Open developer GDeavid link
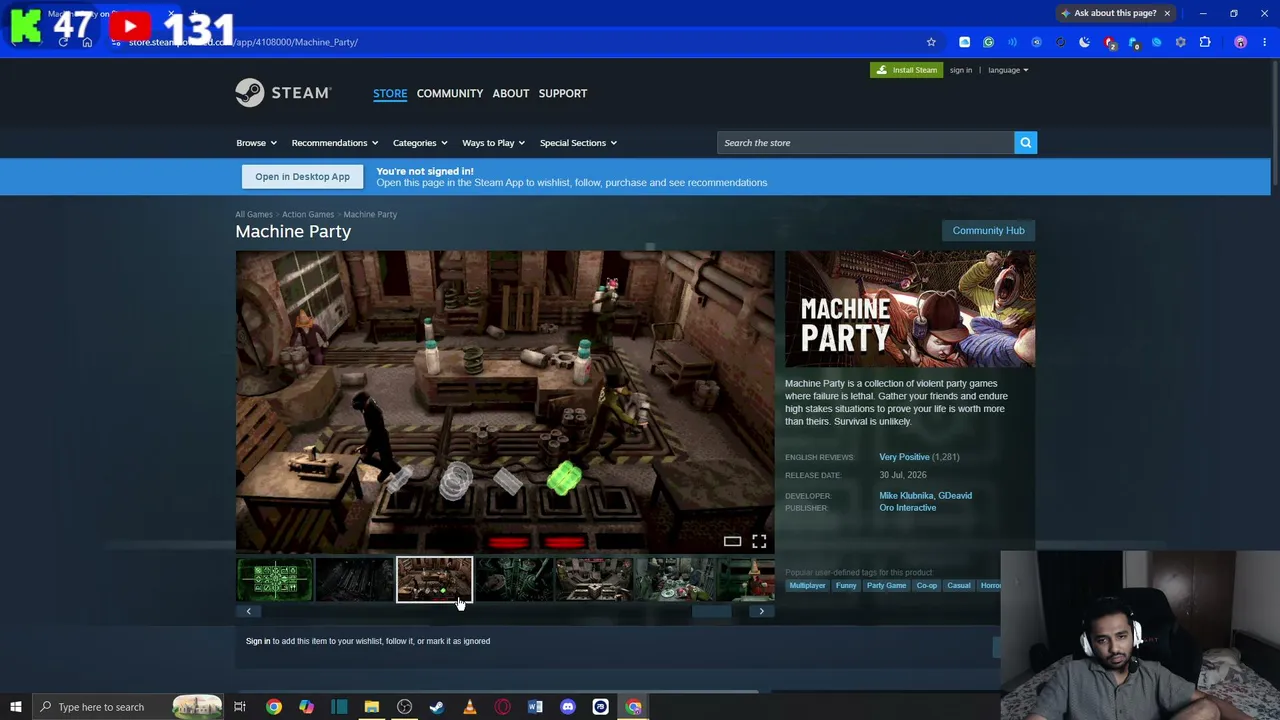The image size is (1280, 720). click(x=955, y=496)
